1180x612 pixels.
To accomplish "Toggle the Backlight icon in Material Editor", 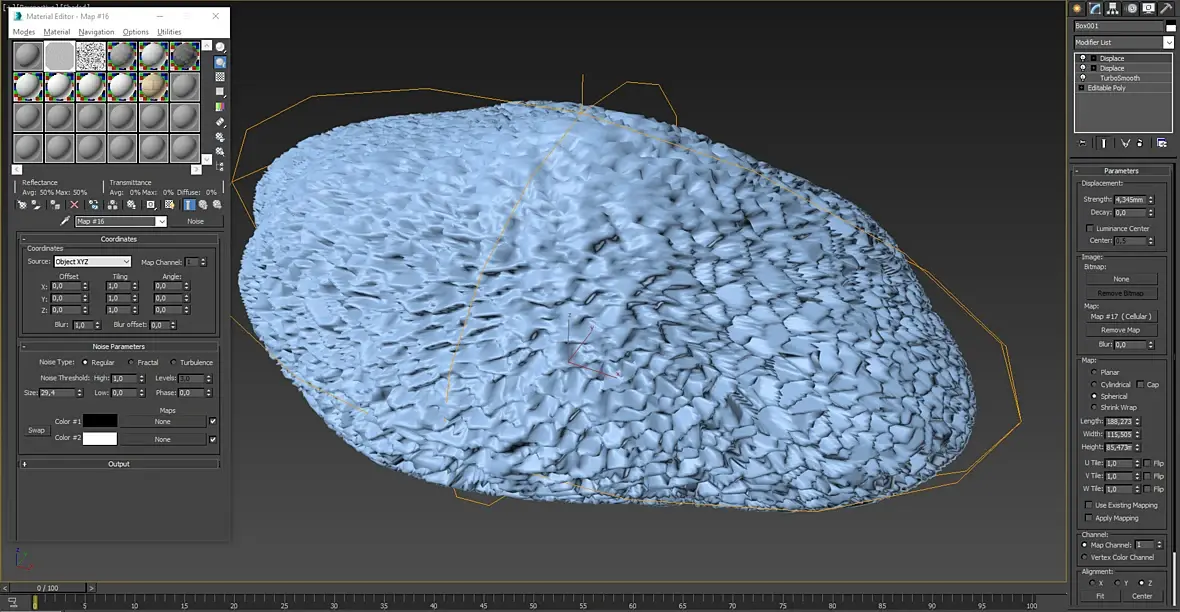I will point(220,62).
